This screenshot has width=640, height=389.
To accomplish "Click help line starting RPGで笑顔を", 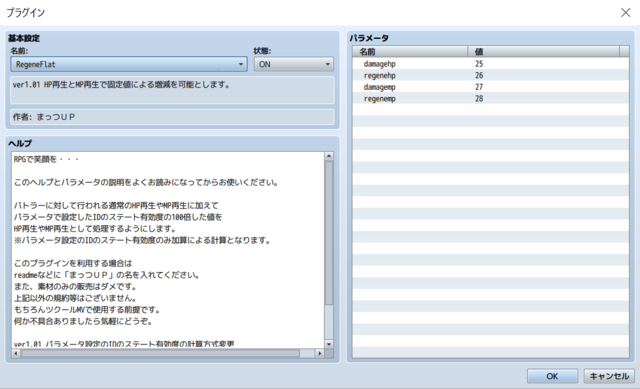I will coord(46,159).
